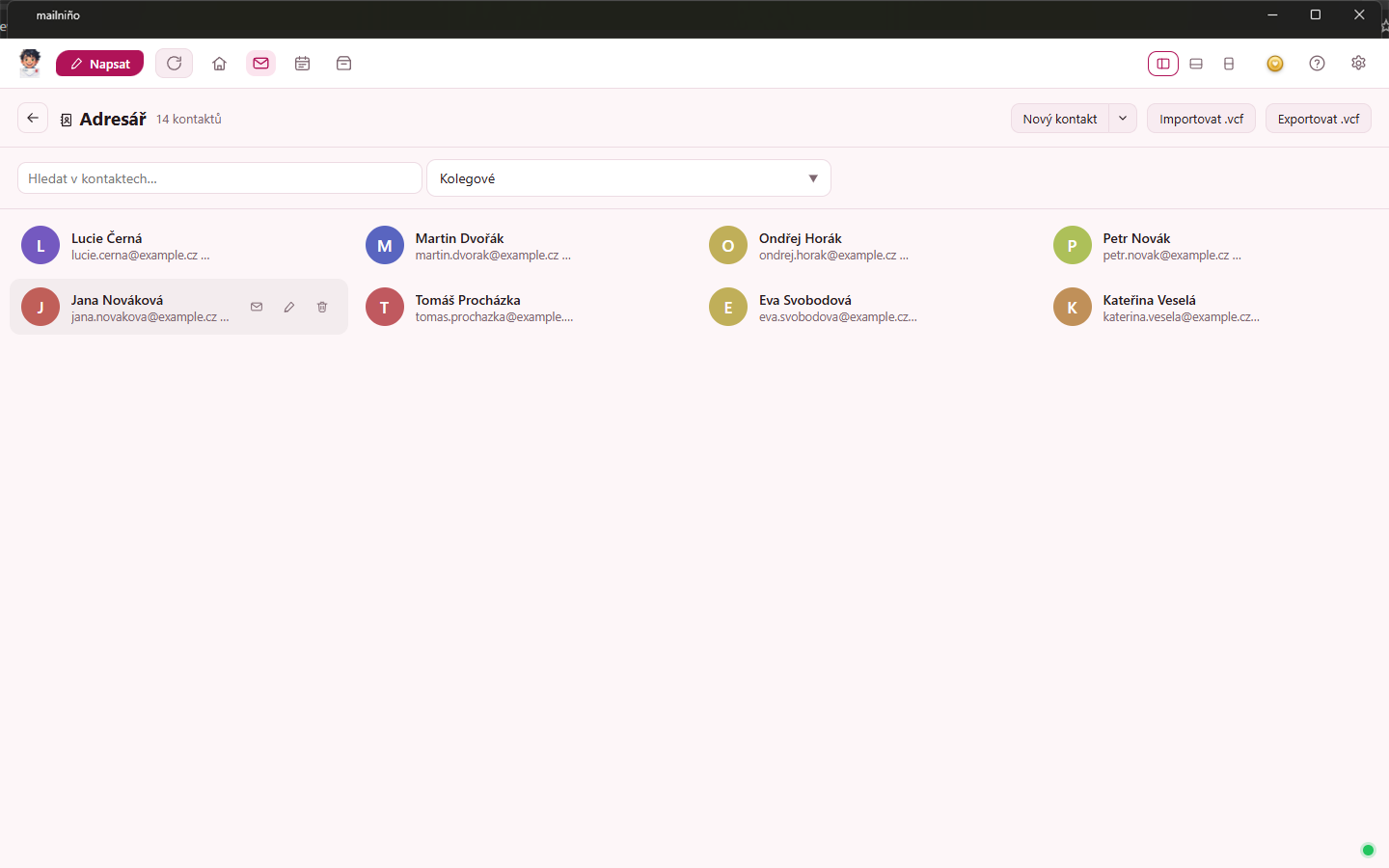The image size is (1389, 868).
Task: Click the Napsat compose button
Action: click(99, 64)
